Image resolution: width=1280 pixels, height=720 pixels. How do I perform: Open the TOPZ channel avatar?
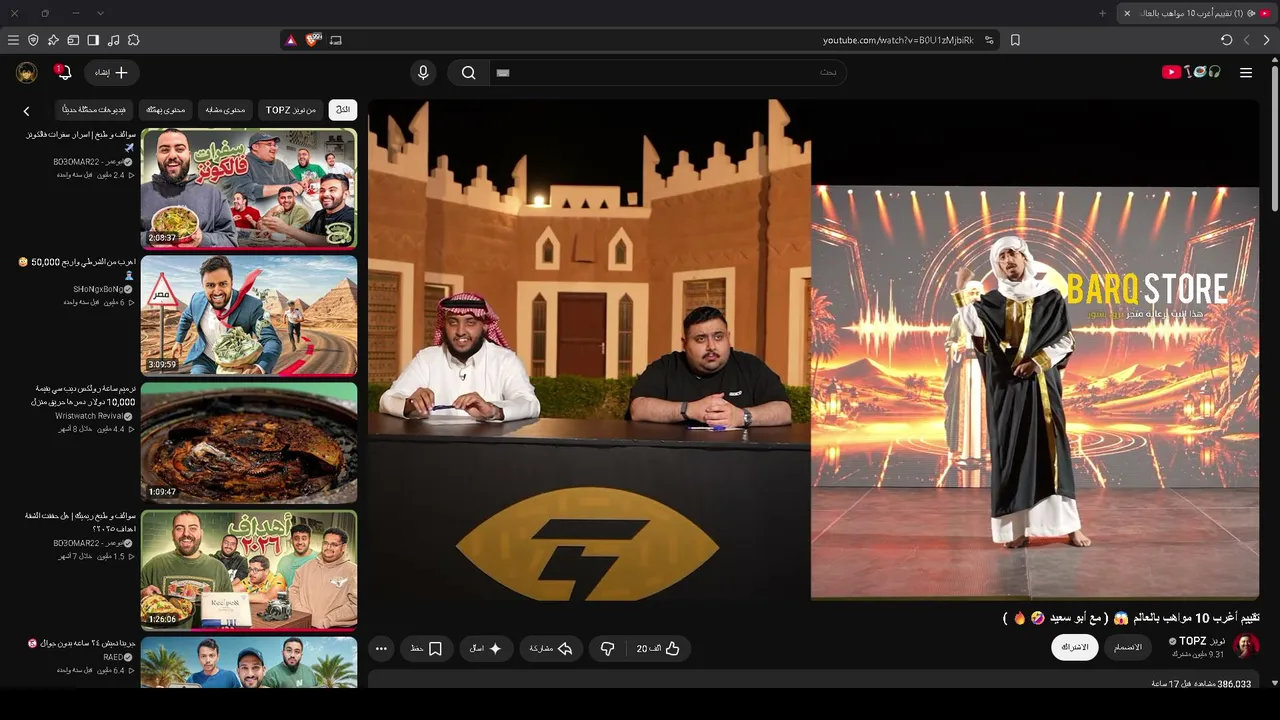tap(1246, 647)
